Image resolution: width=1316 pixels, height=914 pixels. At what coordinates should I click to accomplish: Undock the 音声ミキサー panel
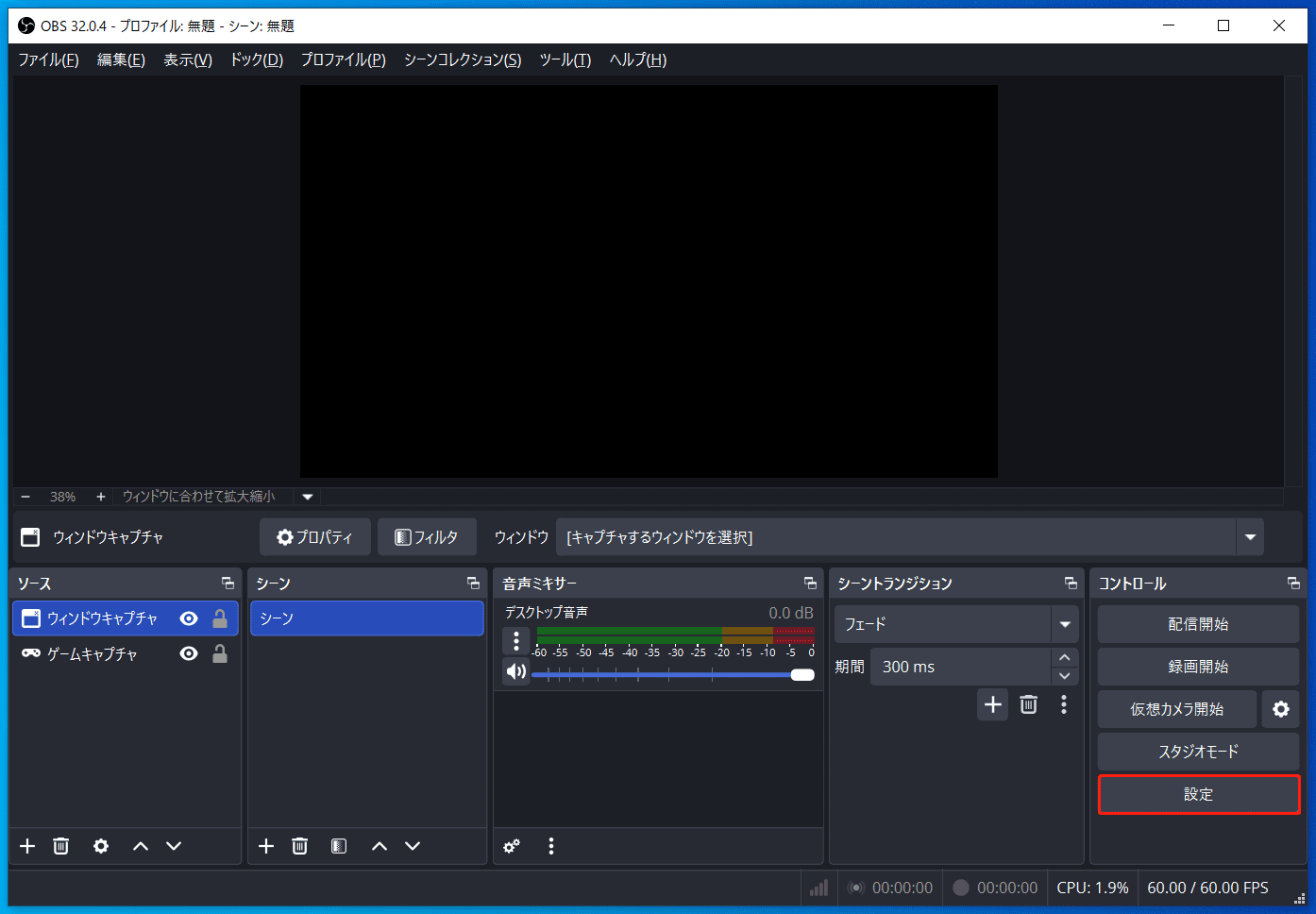(x=810, y=584)
